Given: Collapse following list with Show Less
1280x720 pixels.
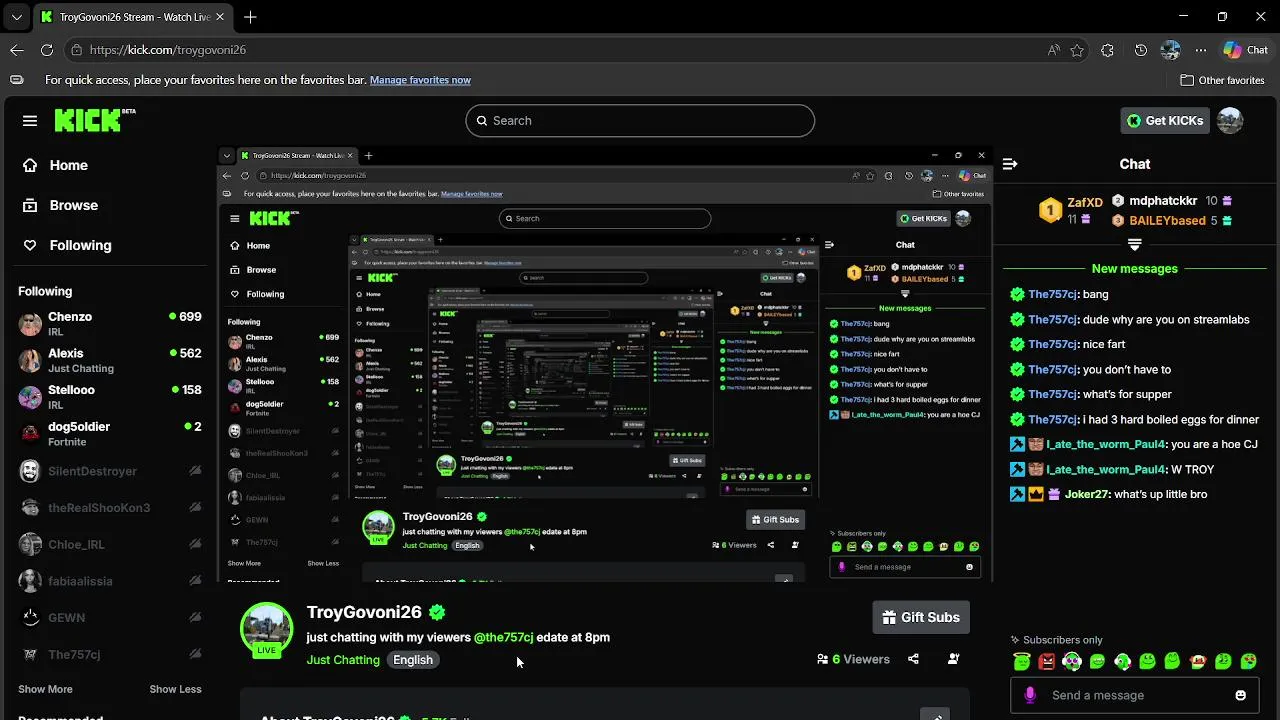Looking at the screenshot, I should click(175, 689).
